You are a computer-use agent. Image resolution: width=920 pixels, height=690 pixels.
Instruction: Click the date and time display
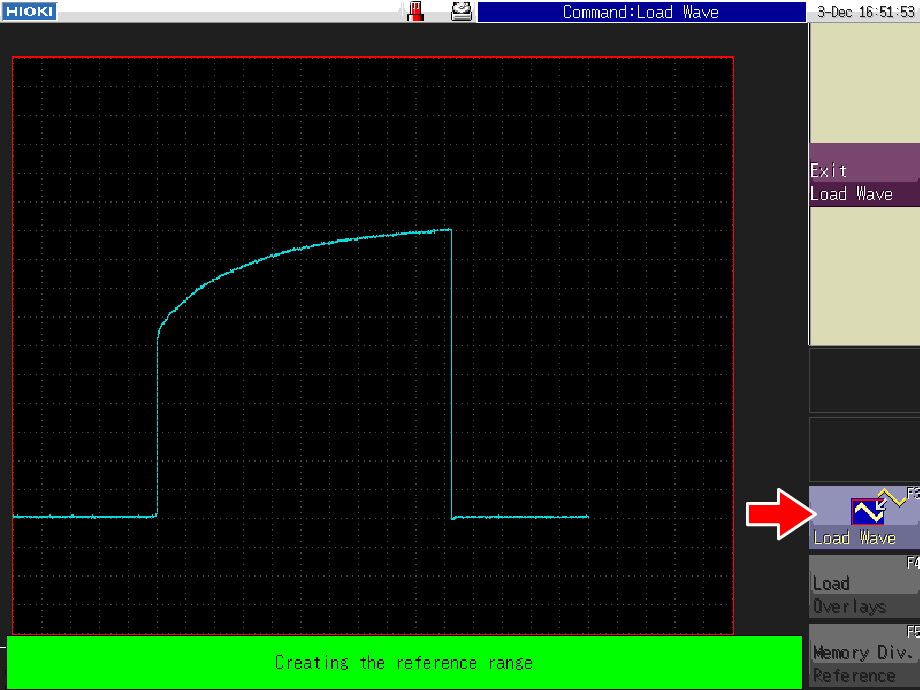(x=863, y=12)
